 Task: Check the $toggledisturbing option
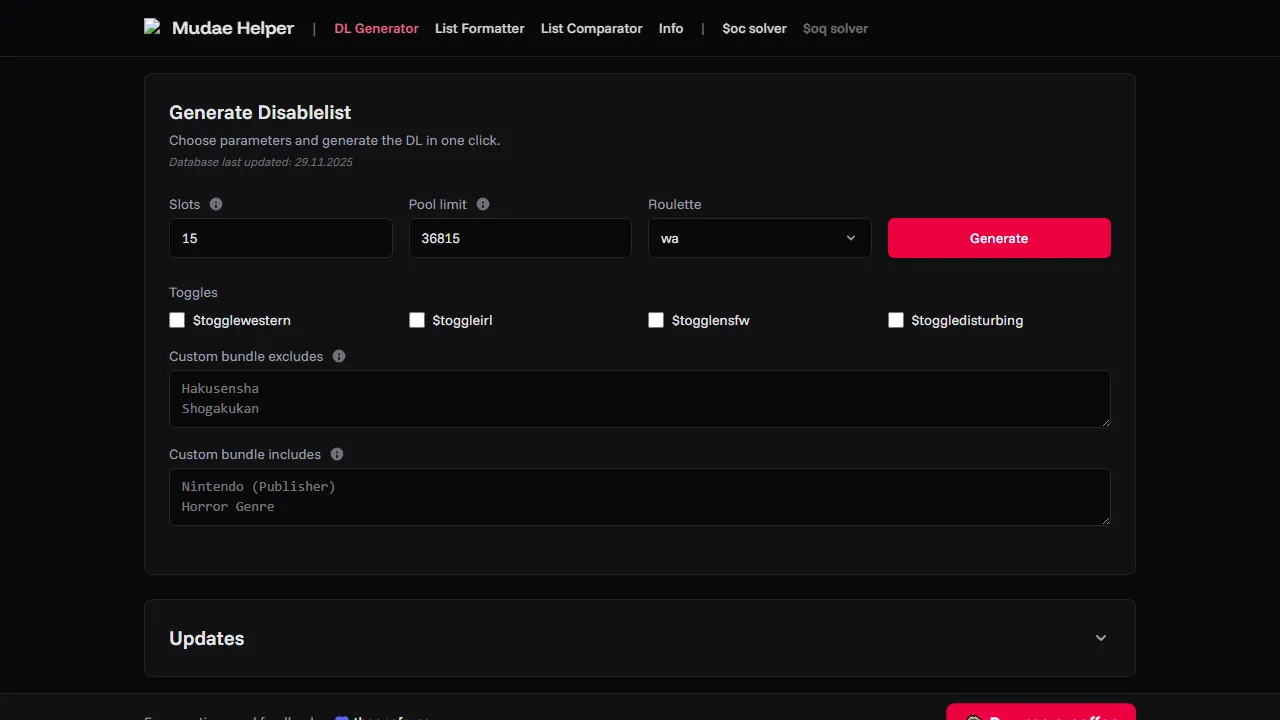[x=896, y=320]
